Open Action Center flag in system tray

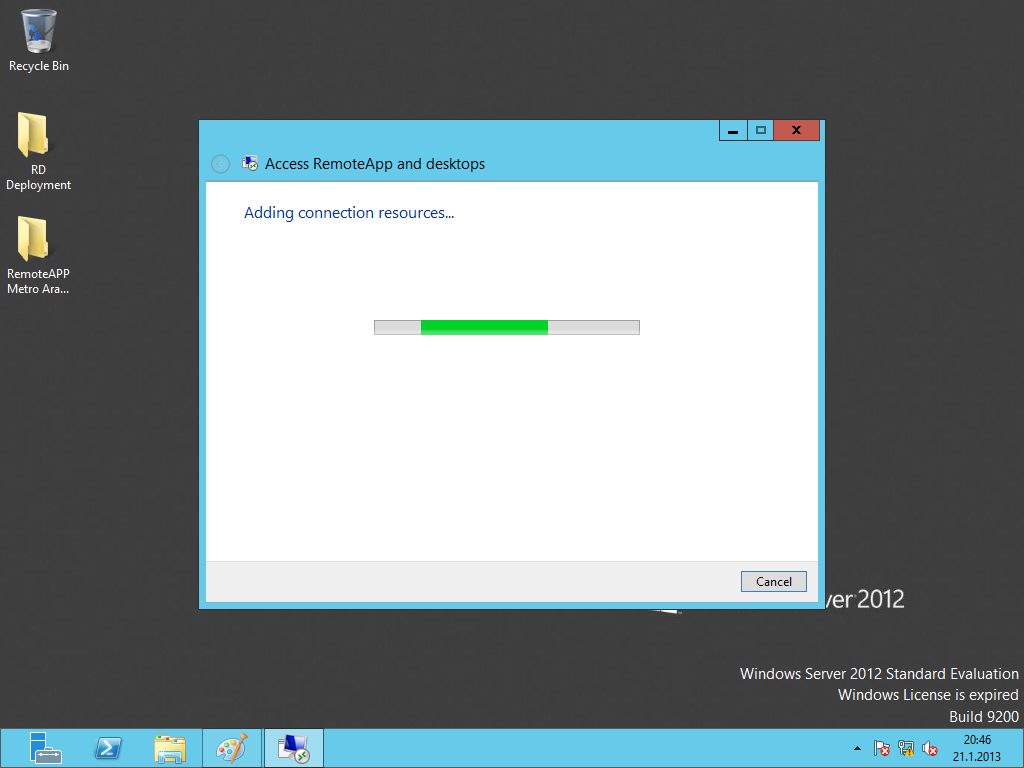point(882,748)
